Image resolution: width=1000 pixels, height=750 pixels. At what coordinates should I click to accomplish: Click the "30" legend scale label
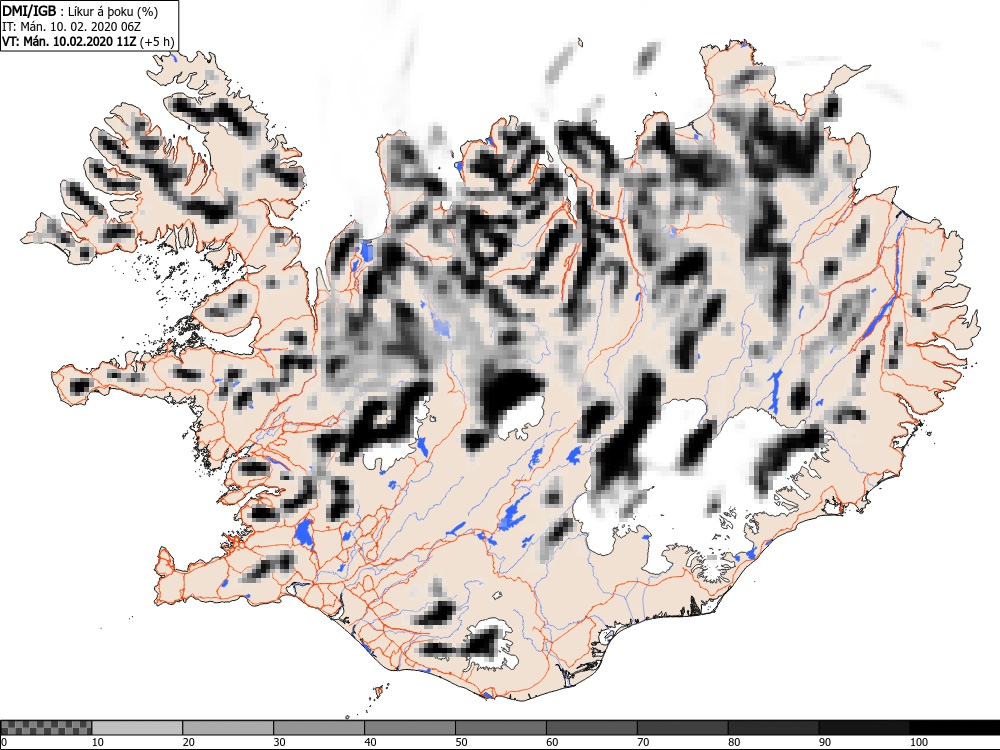pos(279,742)
